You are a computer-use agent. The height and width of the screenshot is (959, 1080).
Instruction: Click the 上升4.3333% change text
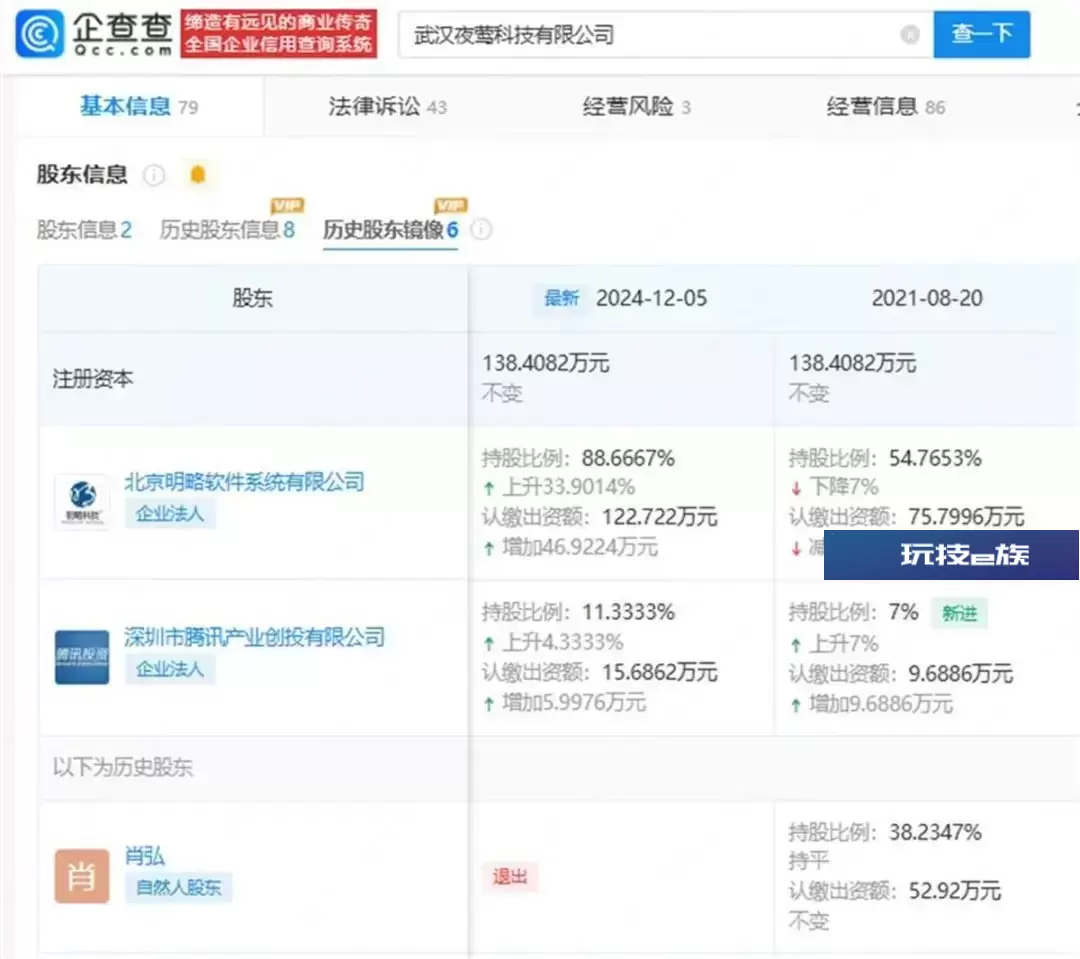click(563, 643)
